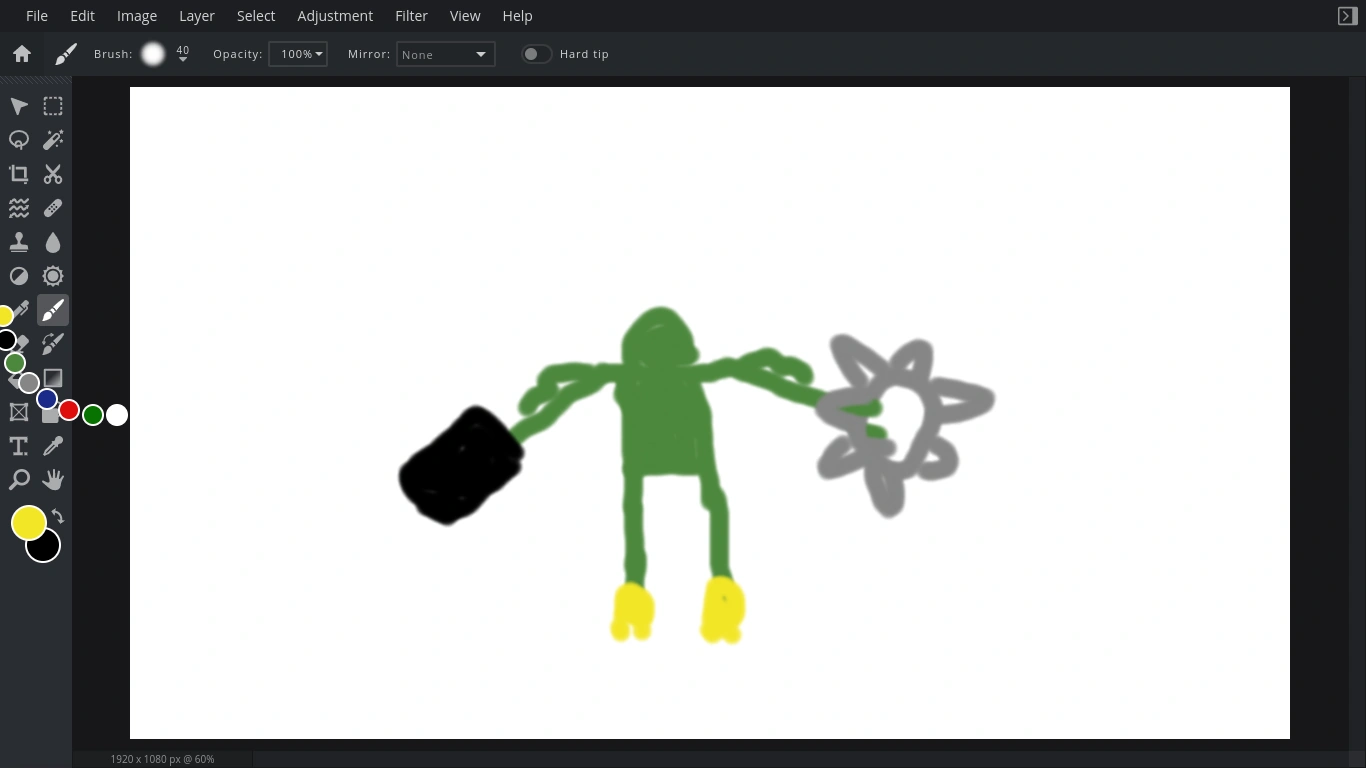The image size is (1366, 768).
Task: Select the active paintbrush tool in the toolbox
Action: point(53,310)
